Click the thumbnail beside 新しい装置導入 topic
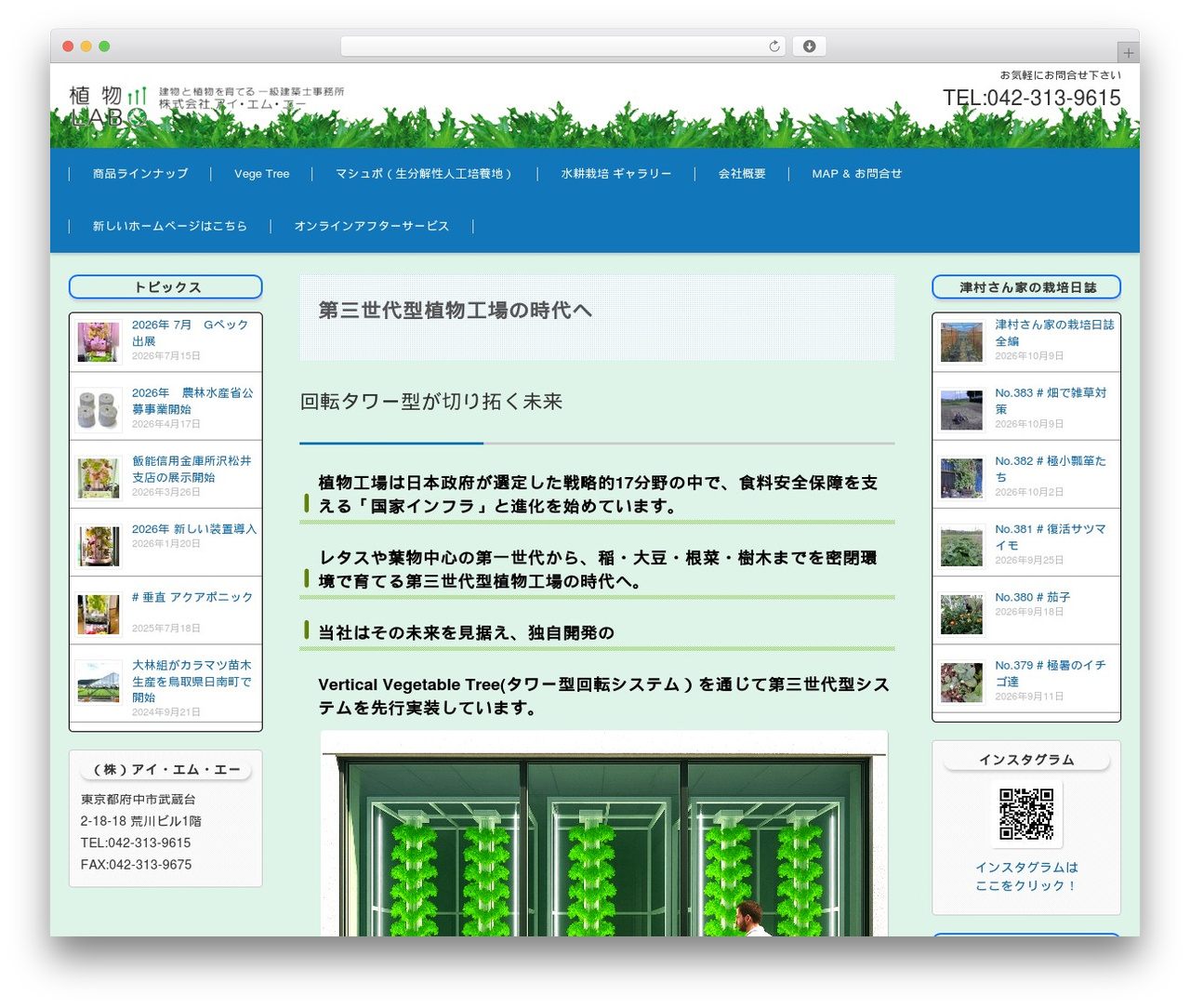The height and width of the screenshot is (1008, 1190). [x=99, y=546]
